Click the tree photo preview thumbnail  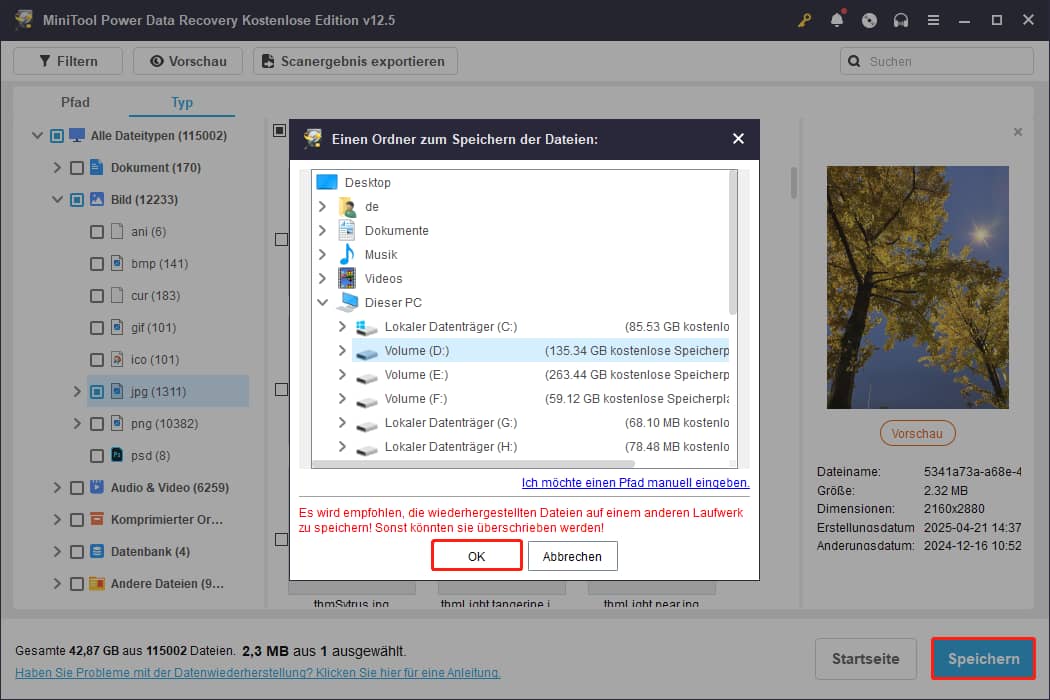[x=917, y=287]
